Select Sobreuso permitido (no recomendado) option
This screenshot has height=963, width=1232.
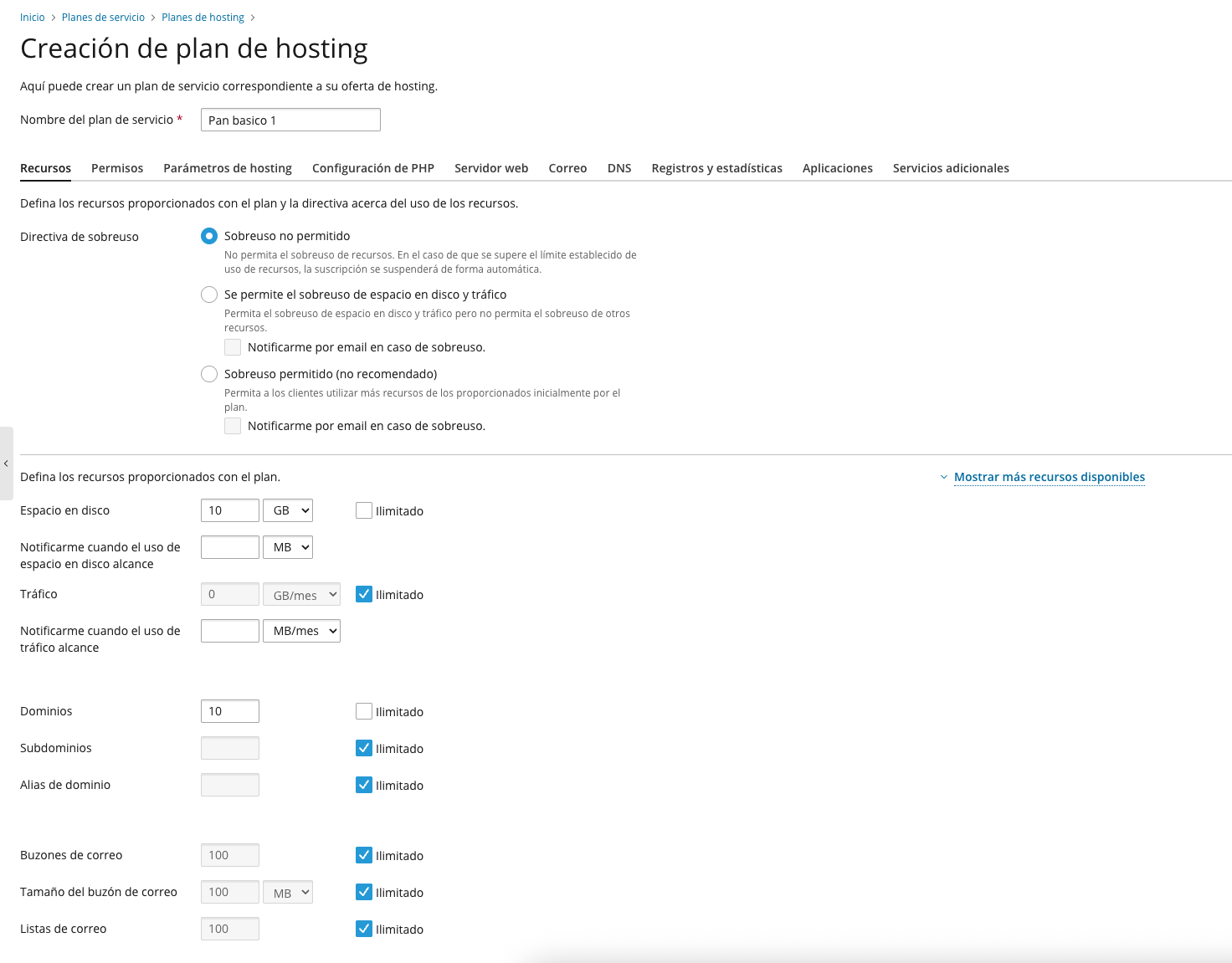pos(209,374)
